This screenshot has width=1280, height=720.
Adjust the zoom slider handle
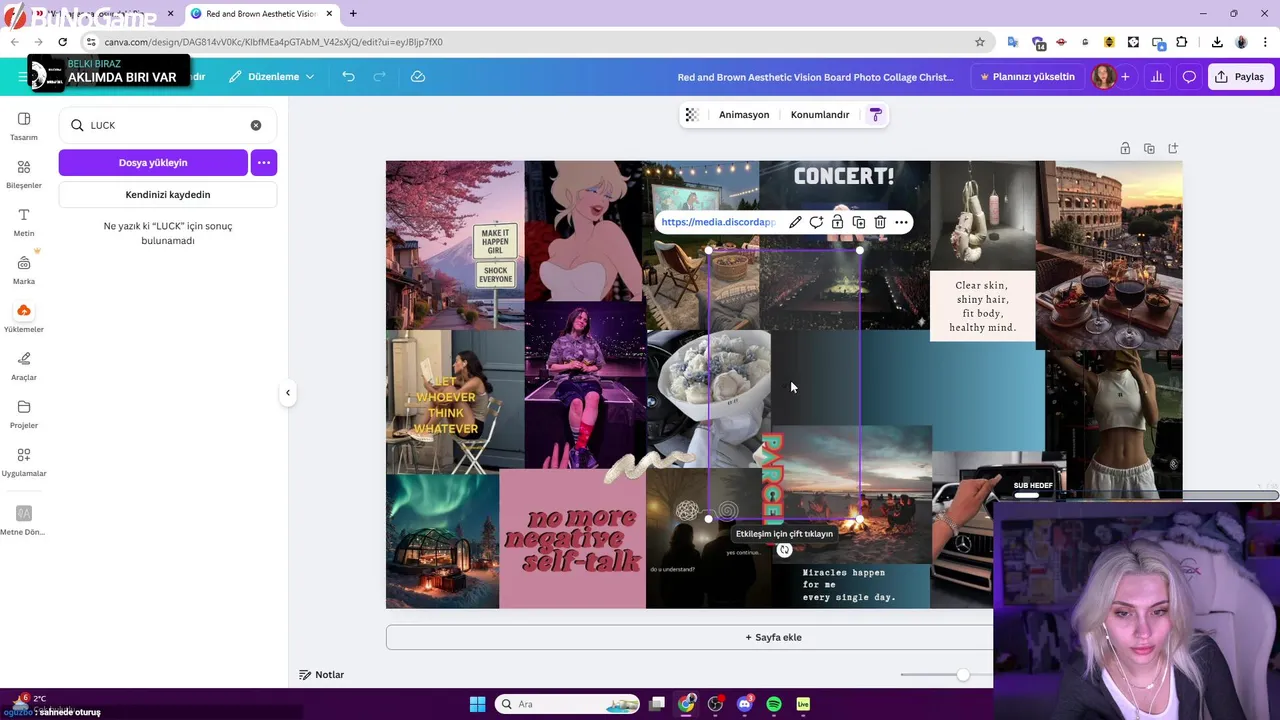(x=963, y=675)
